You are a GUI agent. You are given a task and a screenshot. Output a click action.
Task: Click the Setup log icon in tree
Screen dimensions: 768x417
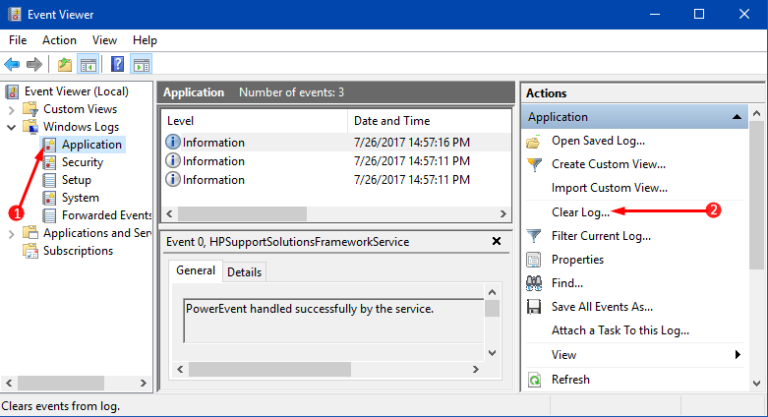pyautogui.click(x=49, y=180)
